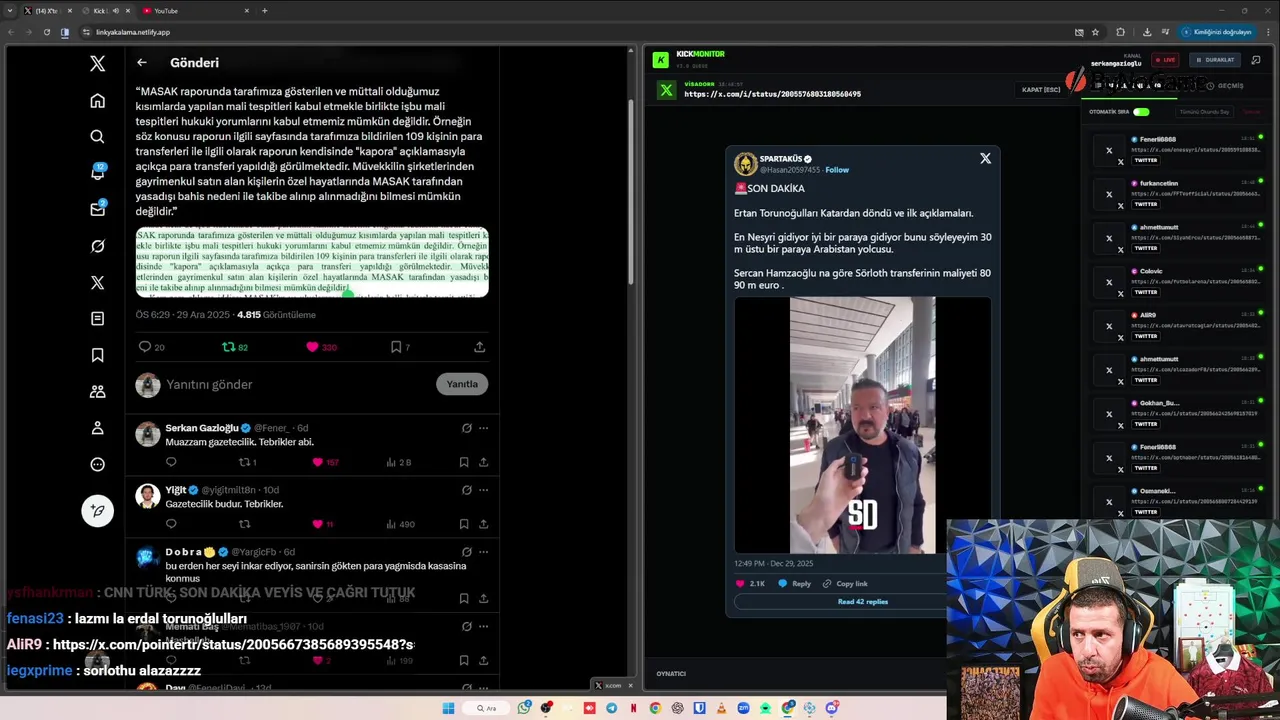The image size is (1280, 720).
Task: Click the reply icon showing 20 comments
Action: pos(145,347)
